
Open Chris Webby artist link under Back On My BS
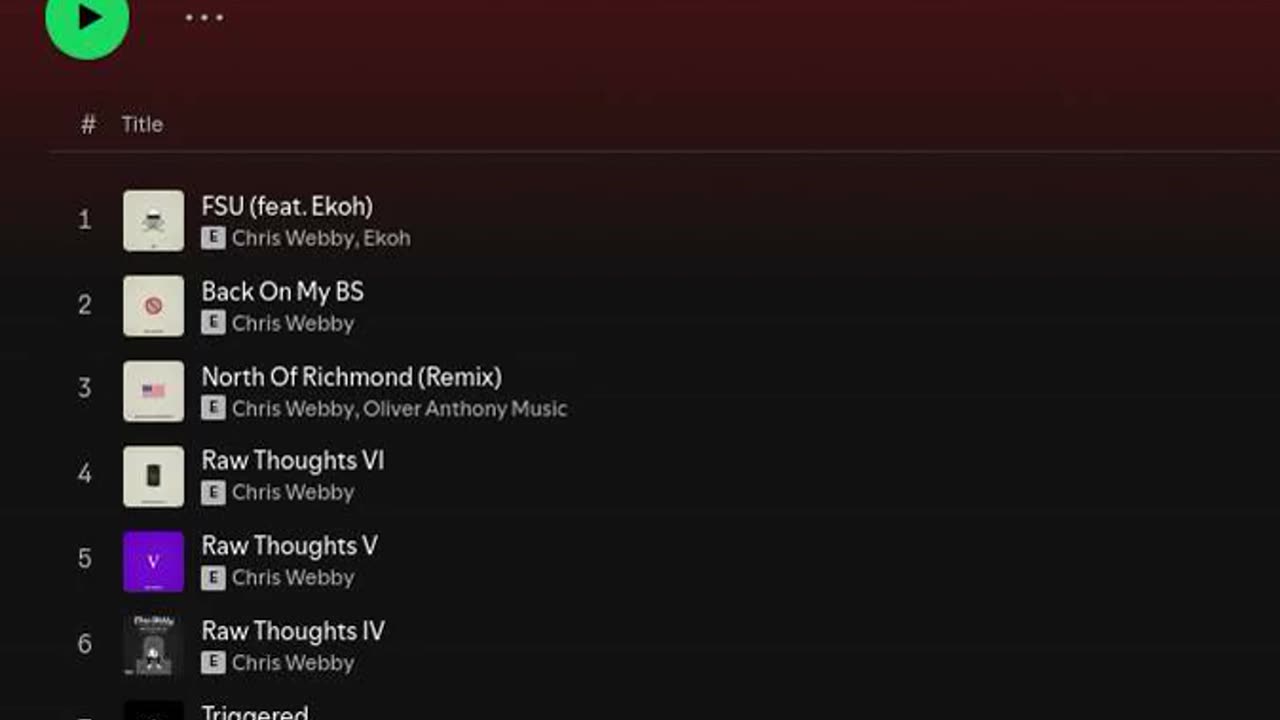(x=293, y=323)
